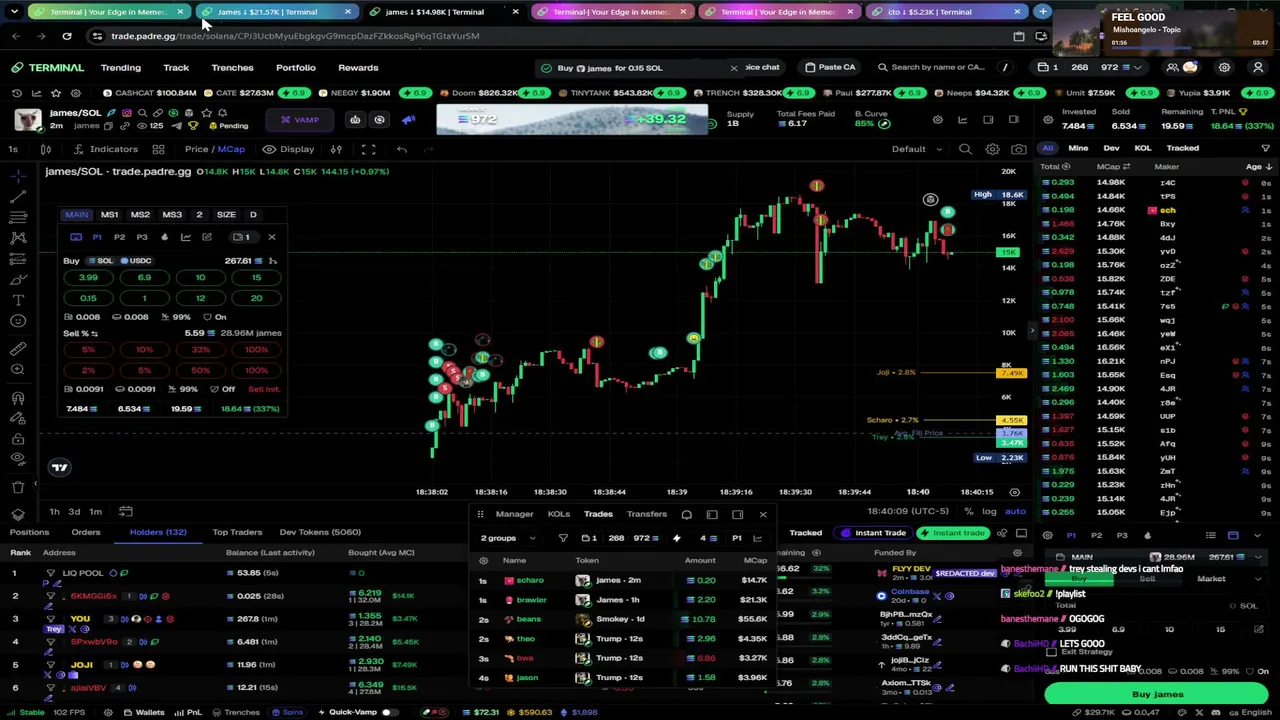Open the trades filter funnel icon
This screenshot has height=720, width=1280.
[x=563, y=538]
